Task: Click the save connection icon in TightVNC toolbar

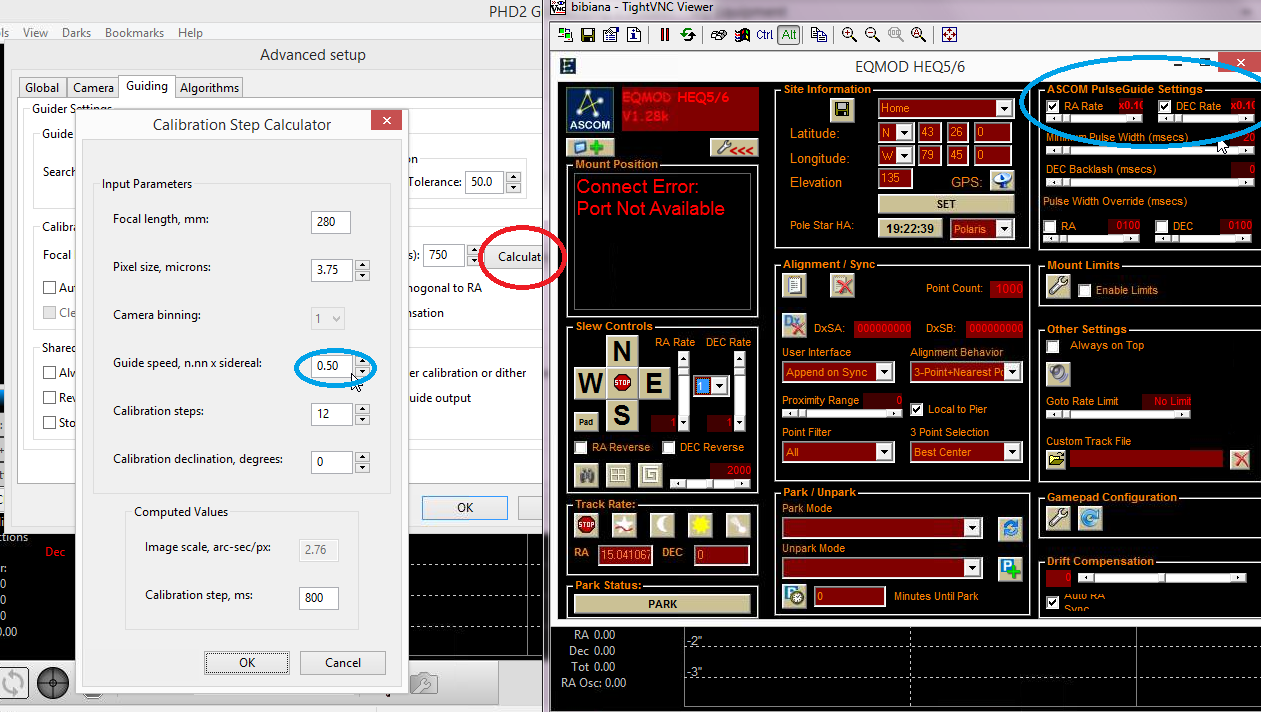Action: [587, 35]
